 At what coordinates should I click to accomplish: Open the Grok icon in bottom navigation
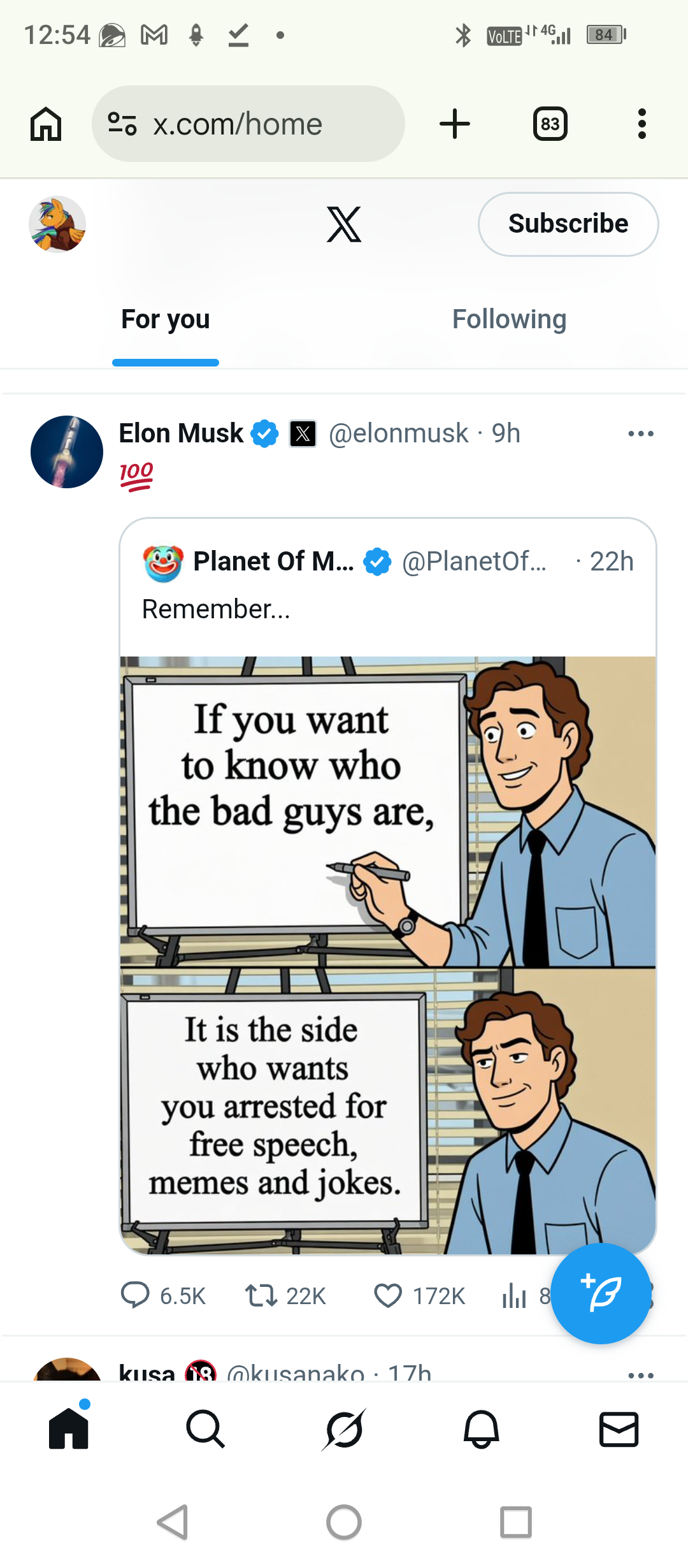(344, 1430)
